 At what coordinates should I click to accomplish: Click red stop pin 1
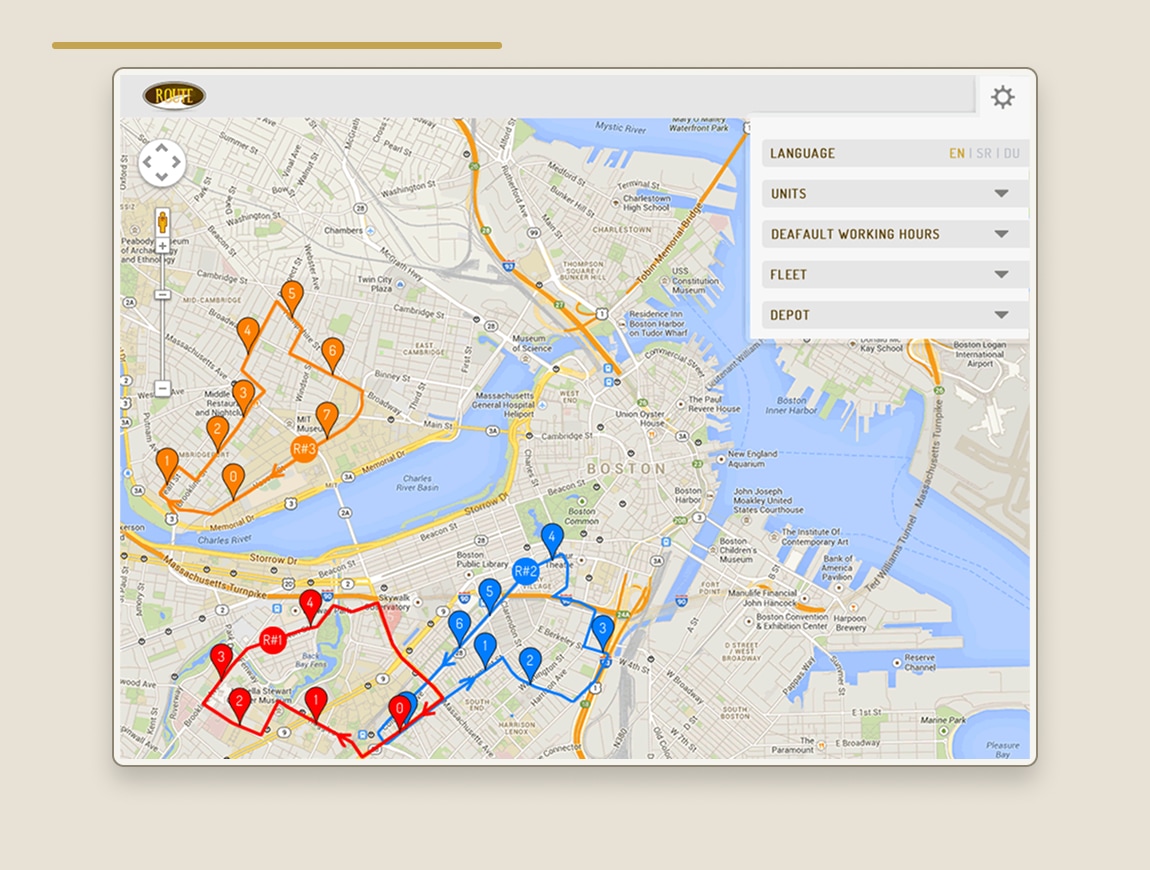pyautogui.click(x=316, y=703)
